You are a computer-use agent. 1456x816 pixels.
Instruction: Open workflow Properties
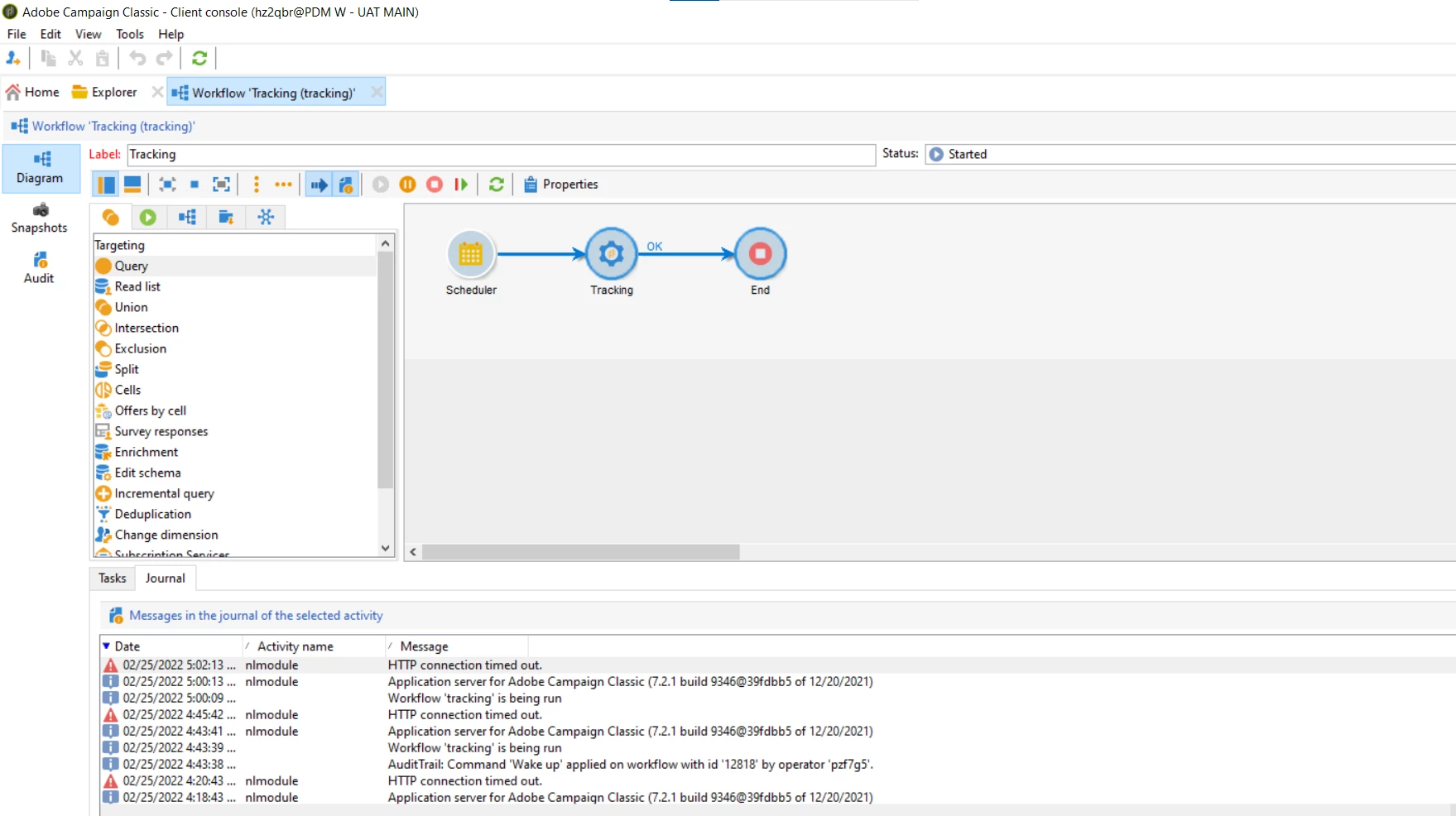pos(561,184)
